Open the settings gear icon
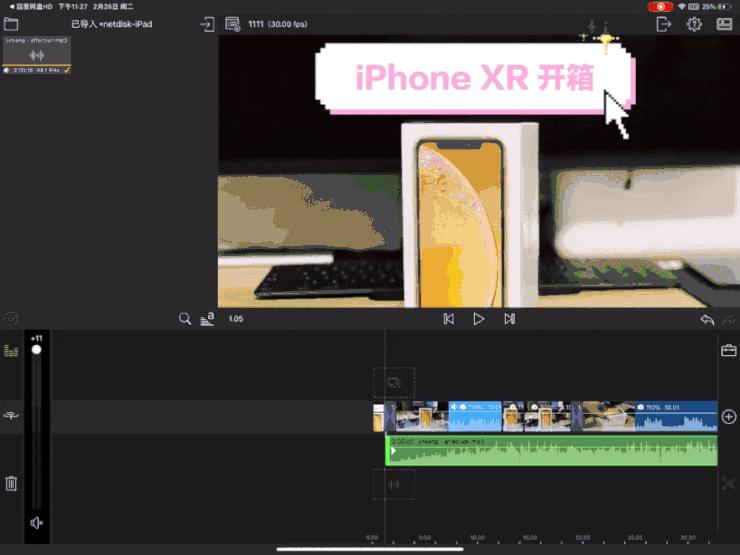 click(x=694, y=24)
